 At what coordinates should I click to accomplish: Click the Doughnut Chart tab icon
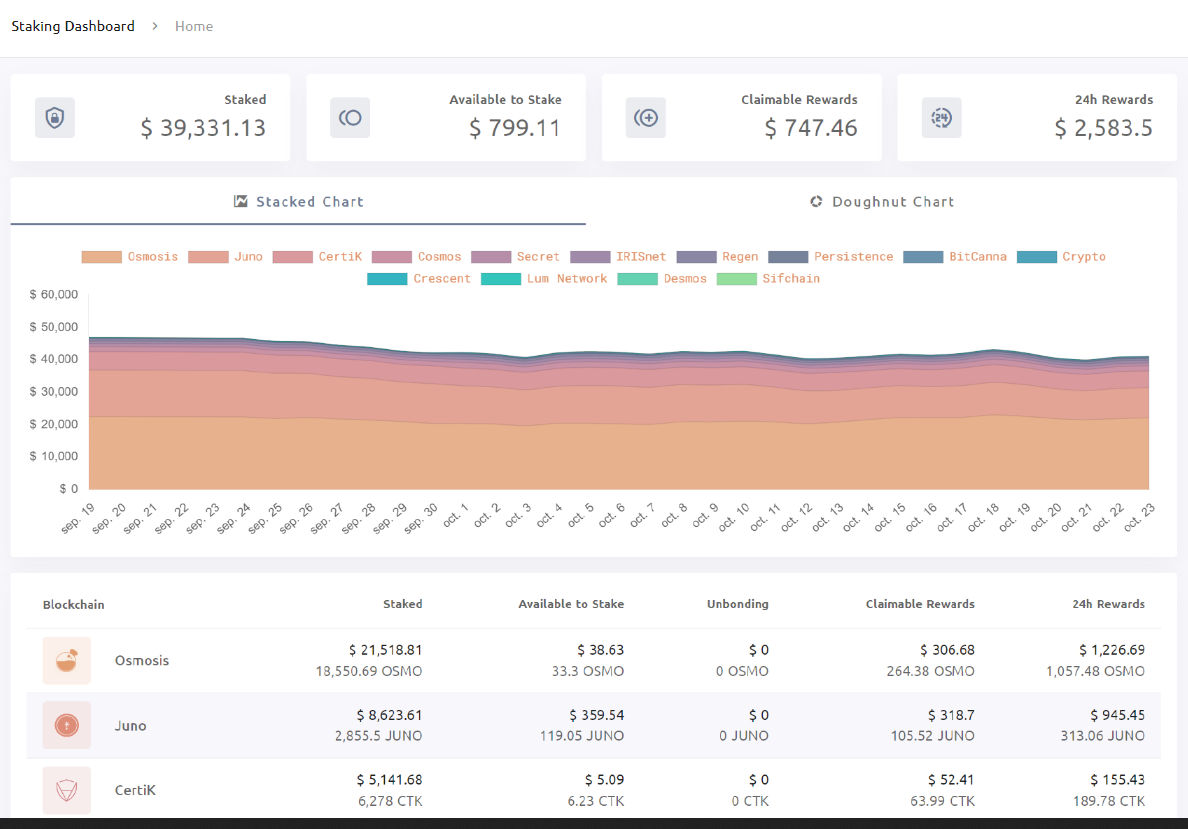click(x=816, y=202)
